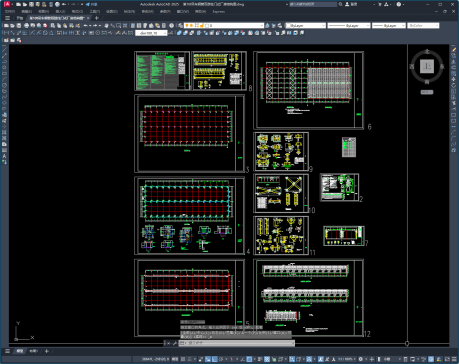Click the ViewCube top face
This screenshot has width=459, height=364.
point(427,66)
